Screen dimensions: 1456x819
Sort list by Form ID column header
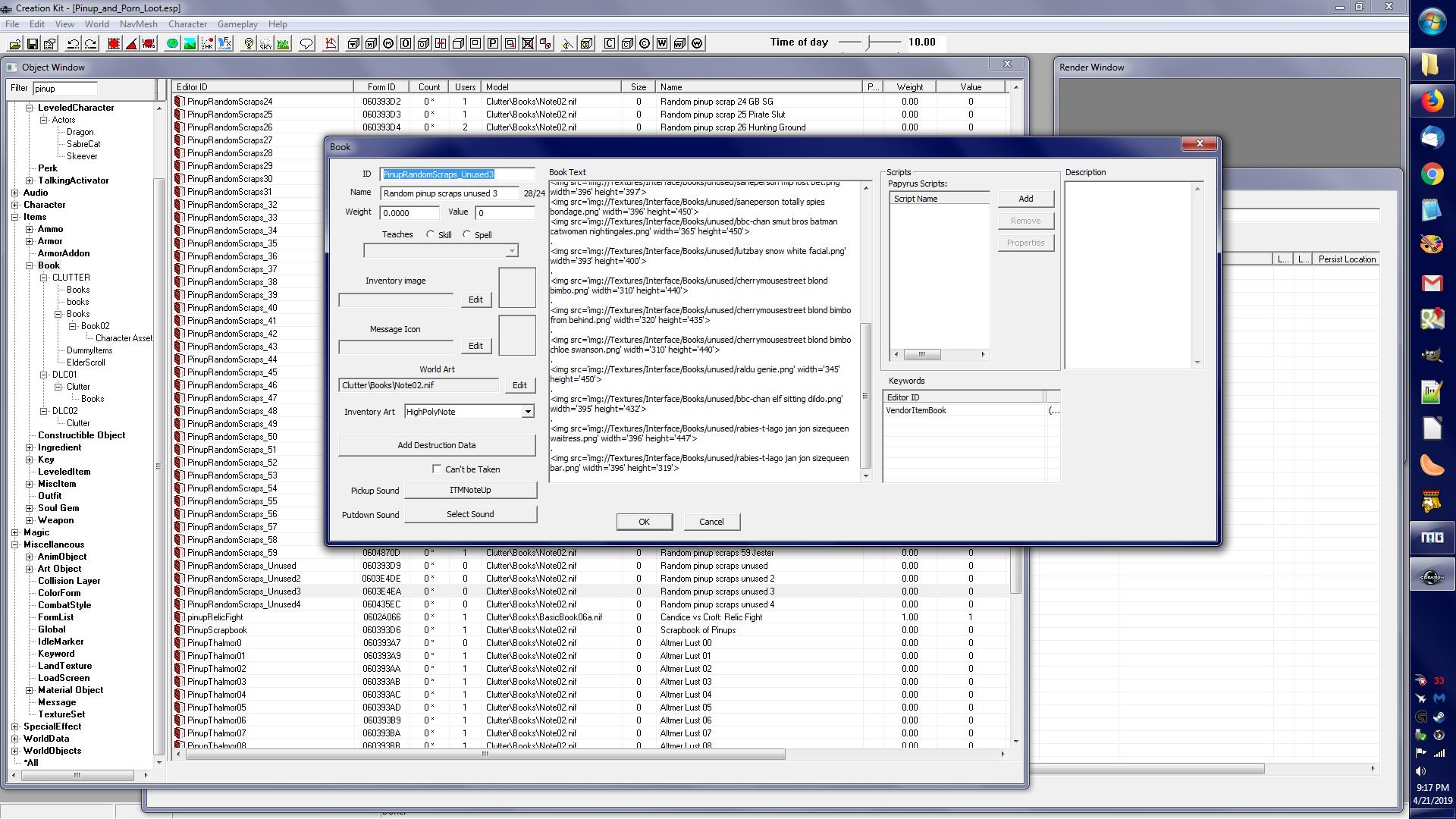[381, 87]
